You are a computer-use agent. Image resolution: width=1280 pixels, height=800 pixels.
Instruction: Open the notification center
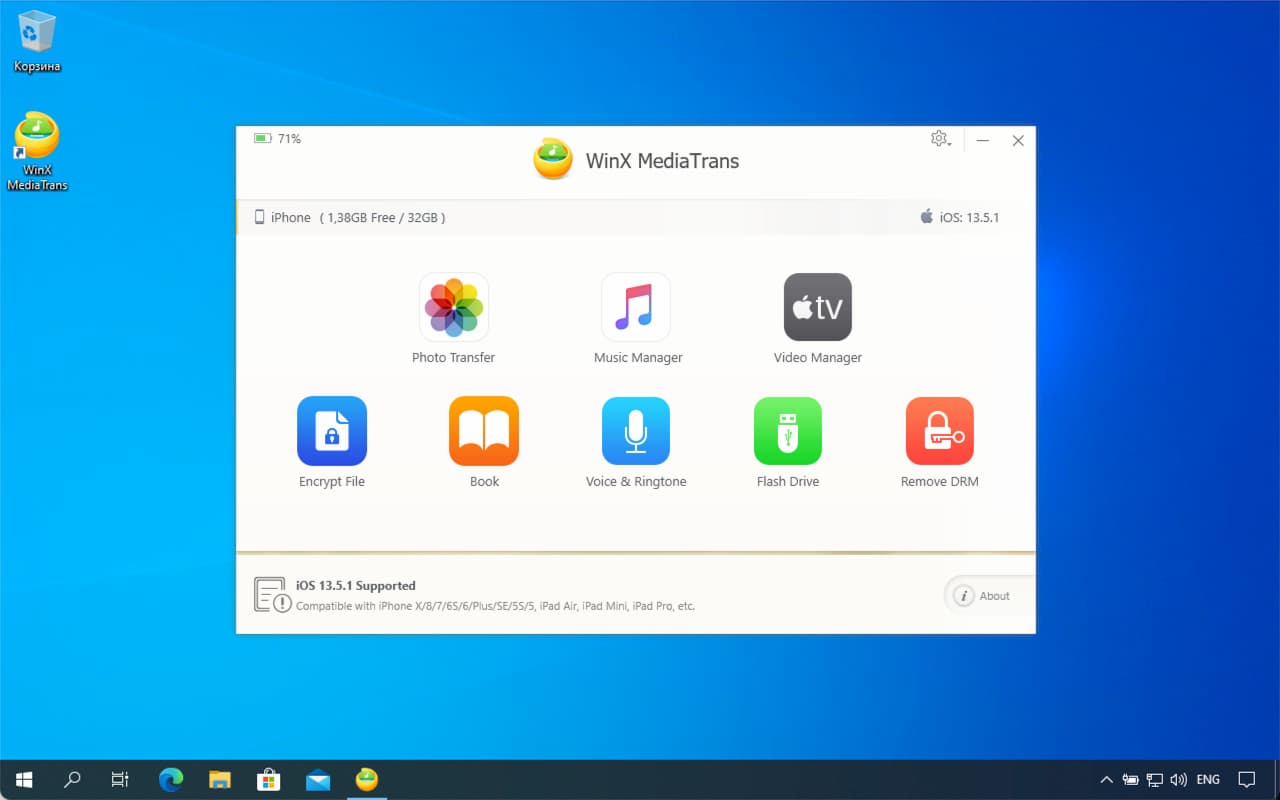(1247, 780)
